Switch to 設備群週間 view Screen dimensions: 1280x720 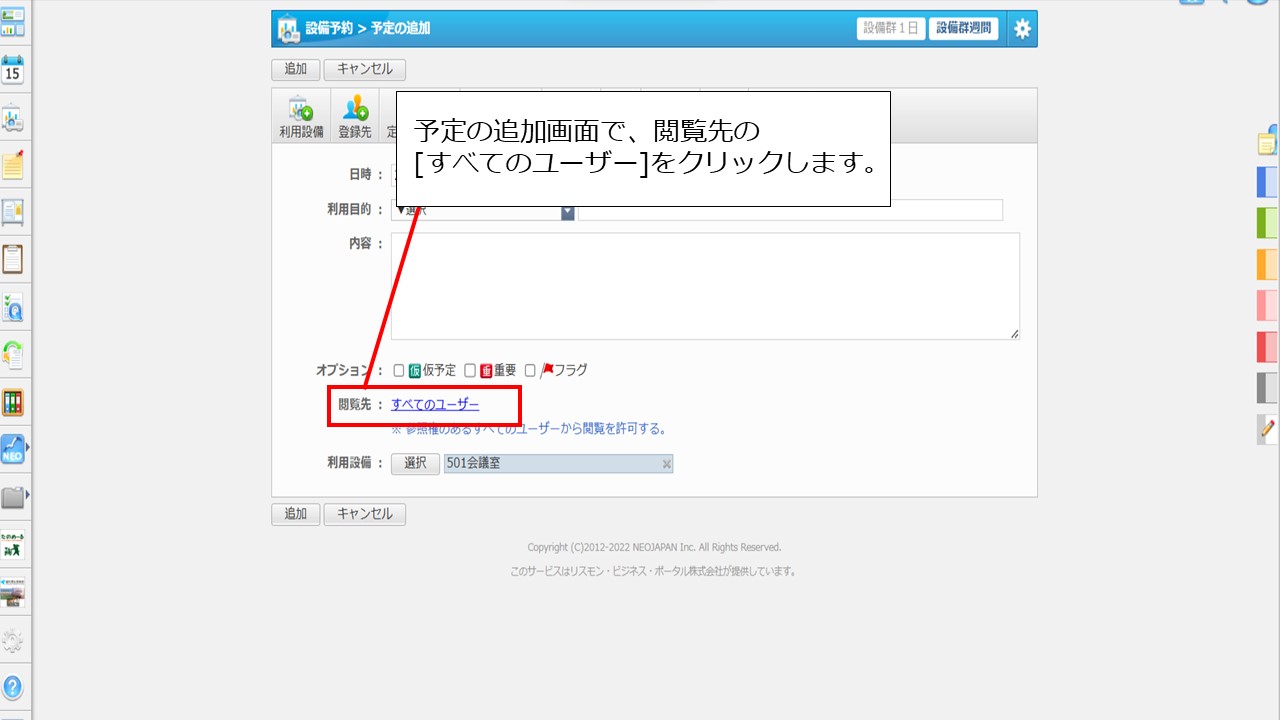[964, 29]
